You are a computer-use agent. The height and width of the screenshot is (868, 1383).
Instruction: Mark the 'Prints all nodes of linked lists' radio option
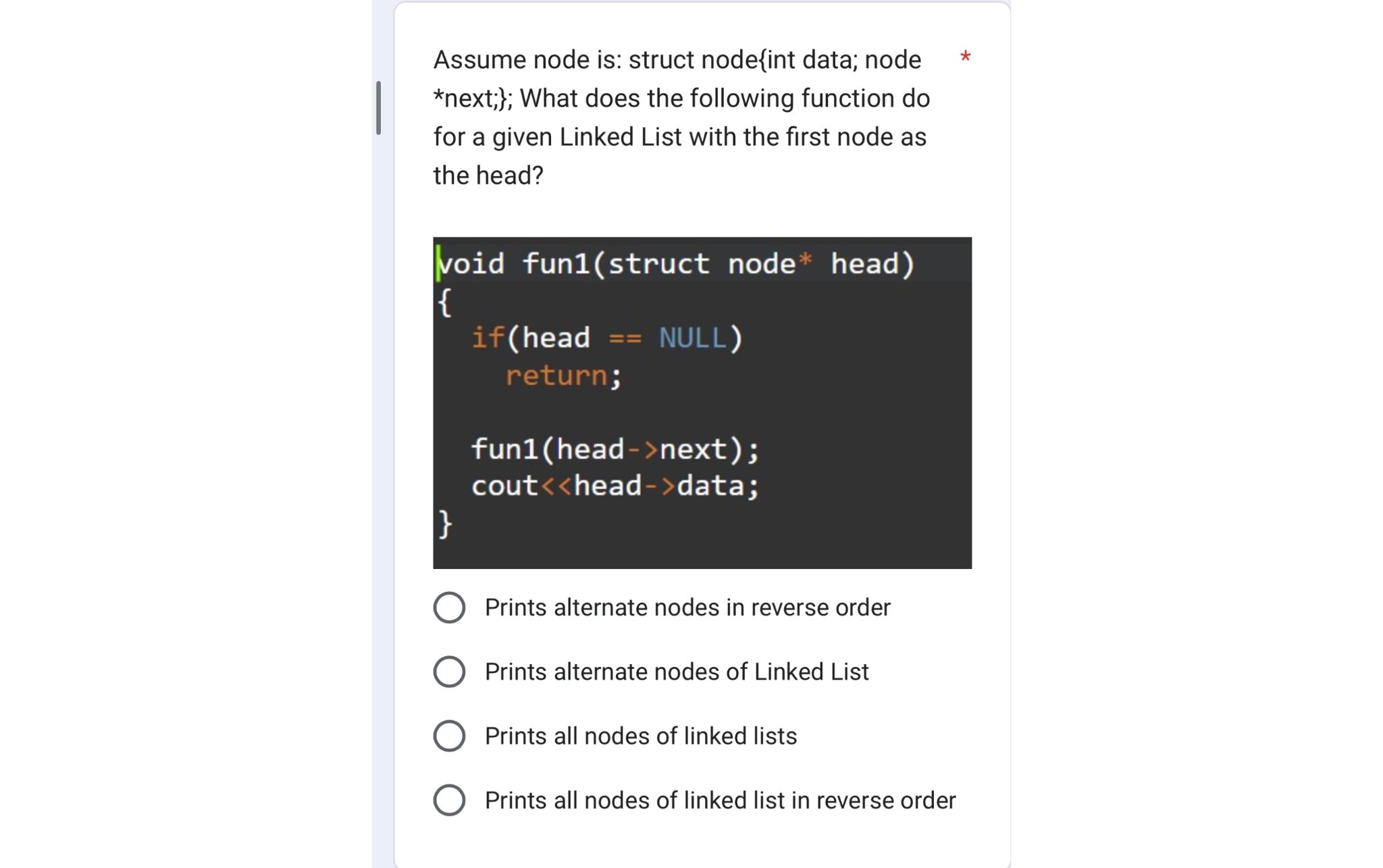(449, 736)
